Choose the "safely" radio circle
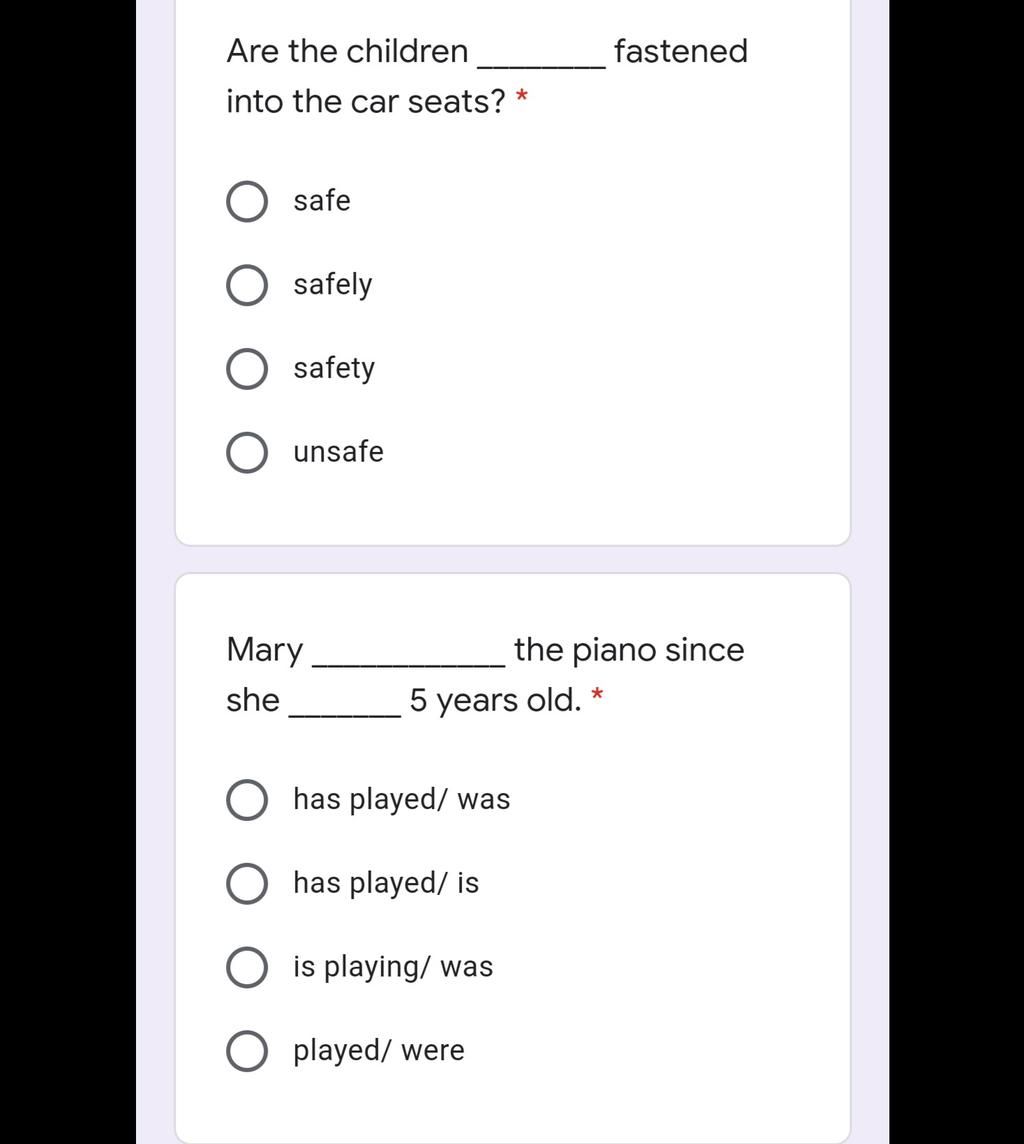The image size is (1024, 1144). tap(247, 285)
